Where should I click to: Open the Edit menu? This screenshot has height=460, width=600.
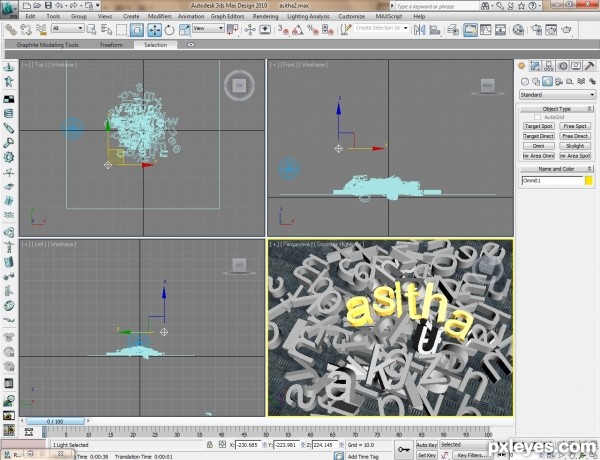(31, 16)
